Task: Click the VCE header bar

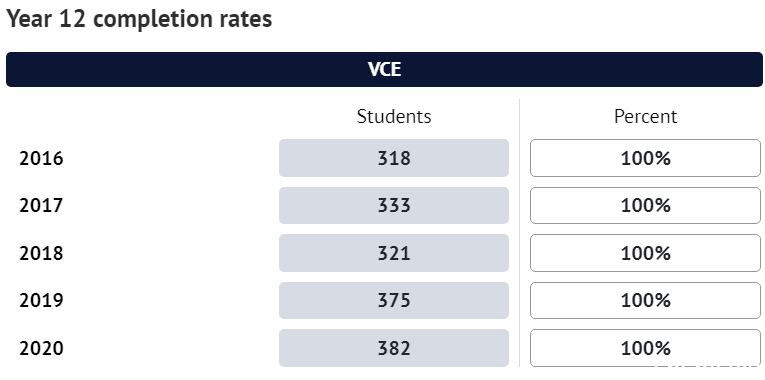Action: click(x=384, y=69)
